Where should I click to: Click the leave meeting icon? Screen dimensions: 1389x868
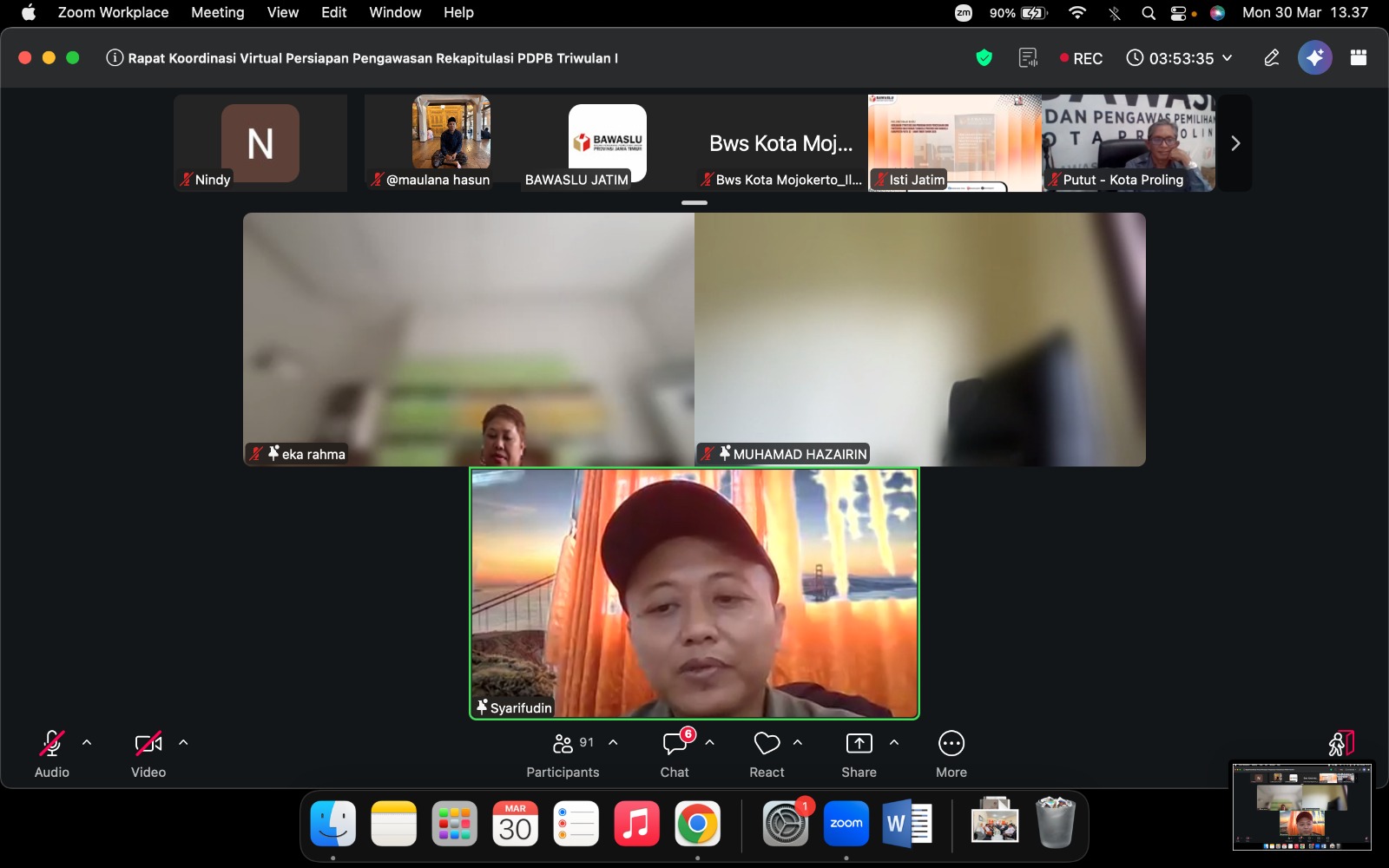coord(1340,744)
